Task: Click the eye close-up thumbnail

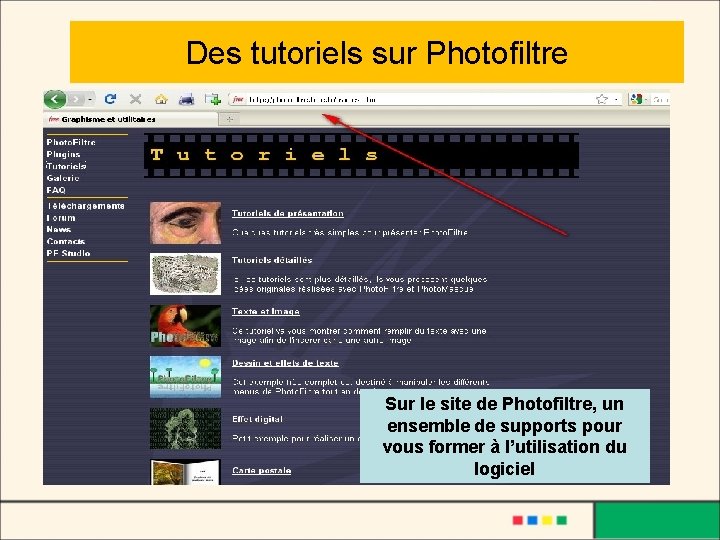Action: (x=186, y=223)
